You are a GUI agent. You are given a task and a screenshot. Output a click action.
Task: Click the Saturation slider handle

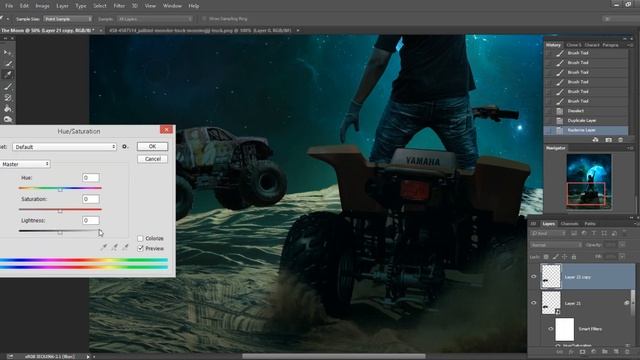(x=60, y=211)
